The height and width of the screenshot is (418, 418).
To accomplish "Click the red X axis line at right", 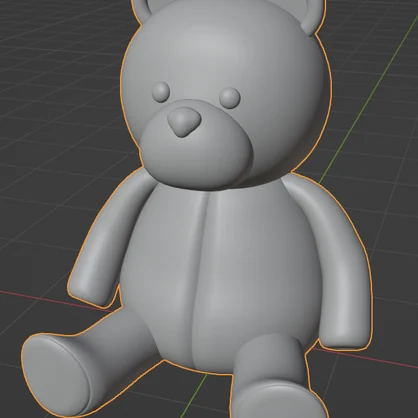I will (367, 358).
